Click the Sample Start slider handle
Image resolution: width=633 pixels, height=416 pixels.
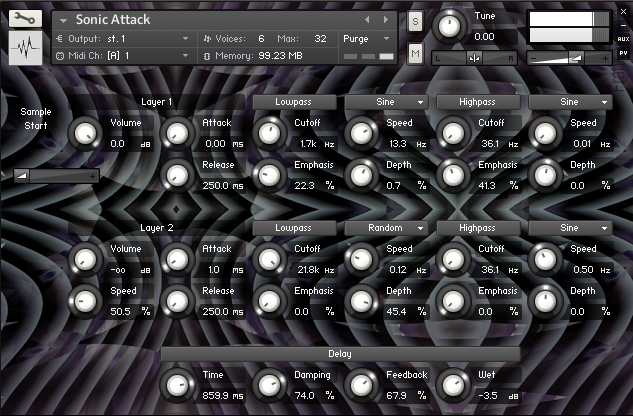[21, 176]
